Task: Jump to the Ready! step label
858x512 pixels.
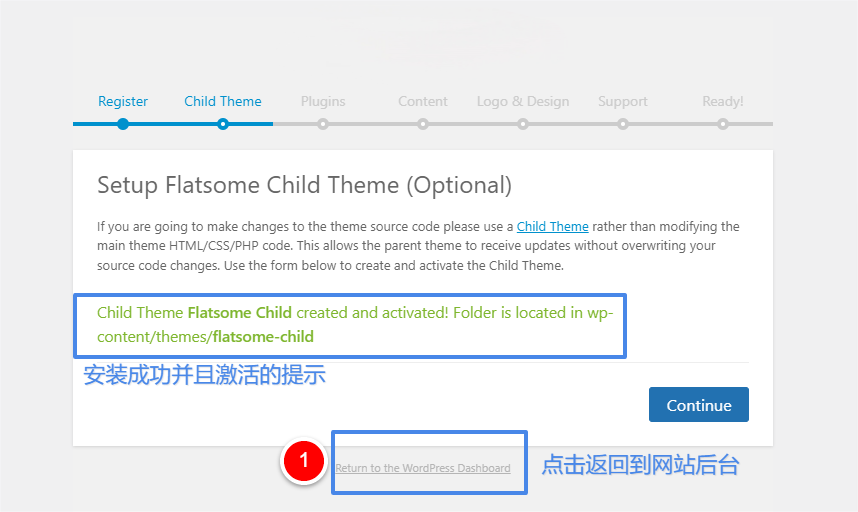Action: (722, 101)
